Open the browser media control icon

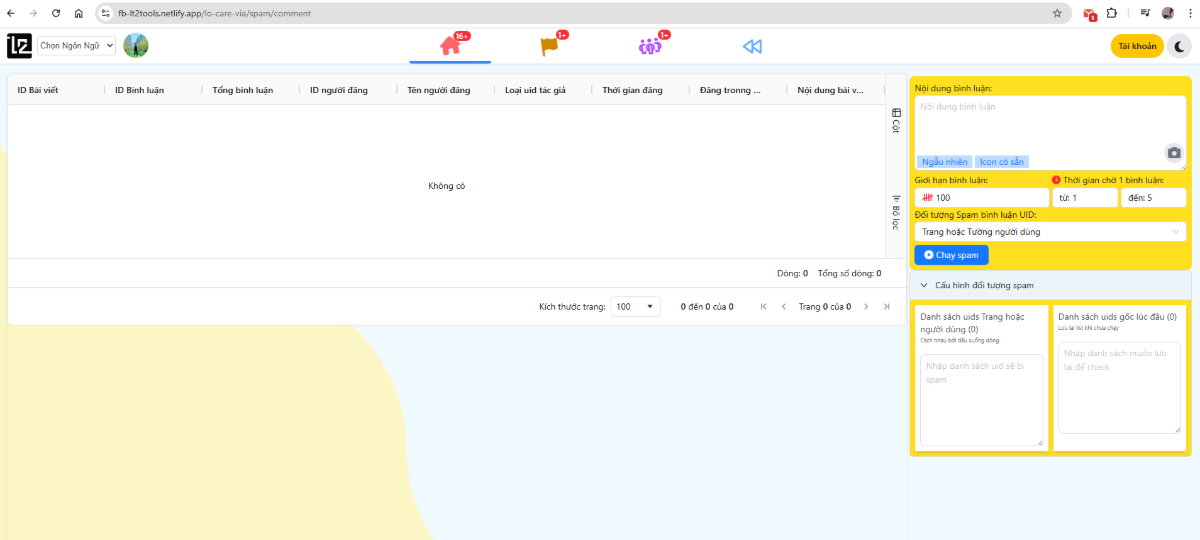click(x=1145, y=13)
